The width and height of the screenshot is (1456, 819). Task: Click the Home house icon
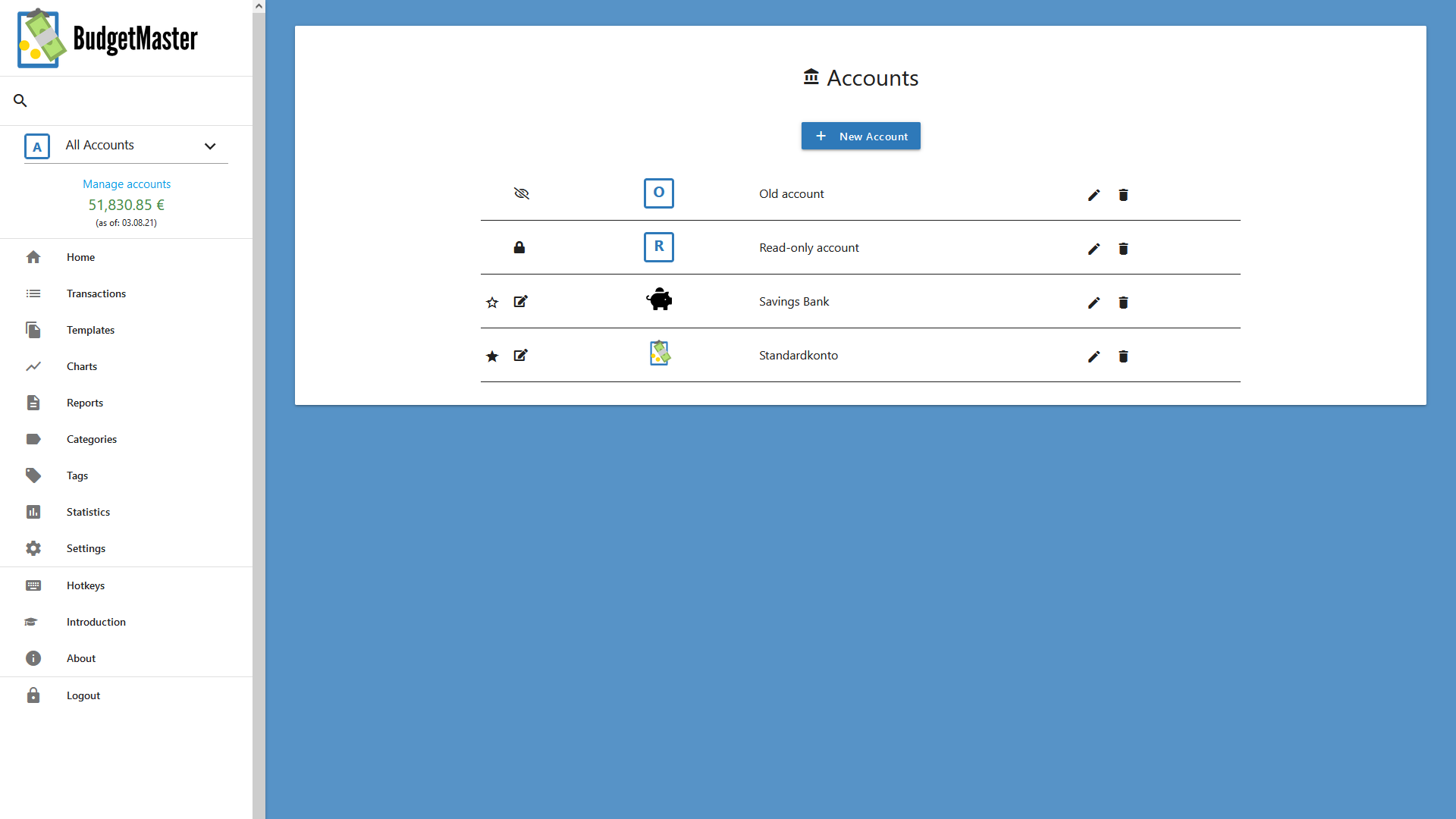point(33,257)
